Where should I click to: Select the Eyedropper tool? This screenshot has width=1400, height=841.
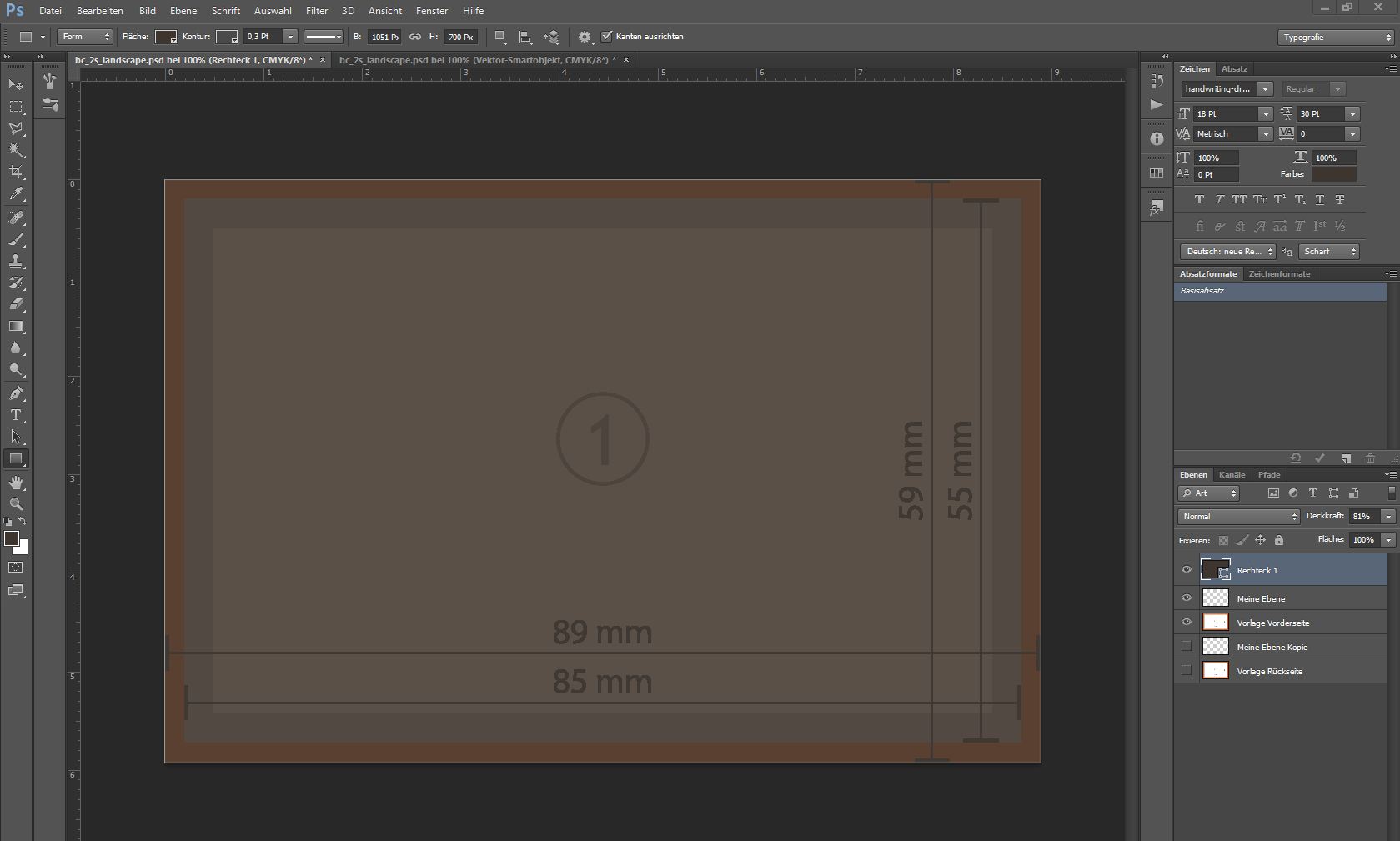(16, 194)
